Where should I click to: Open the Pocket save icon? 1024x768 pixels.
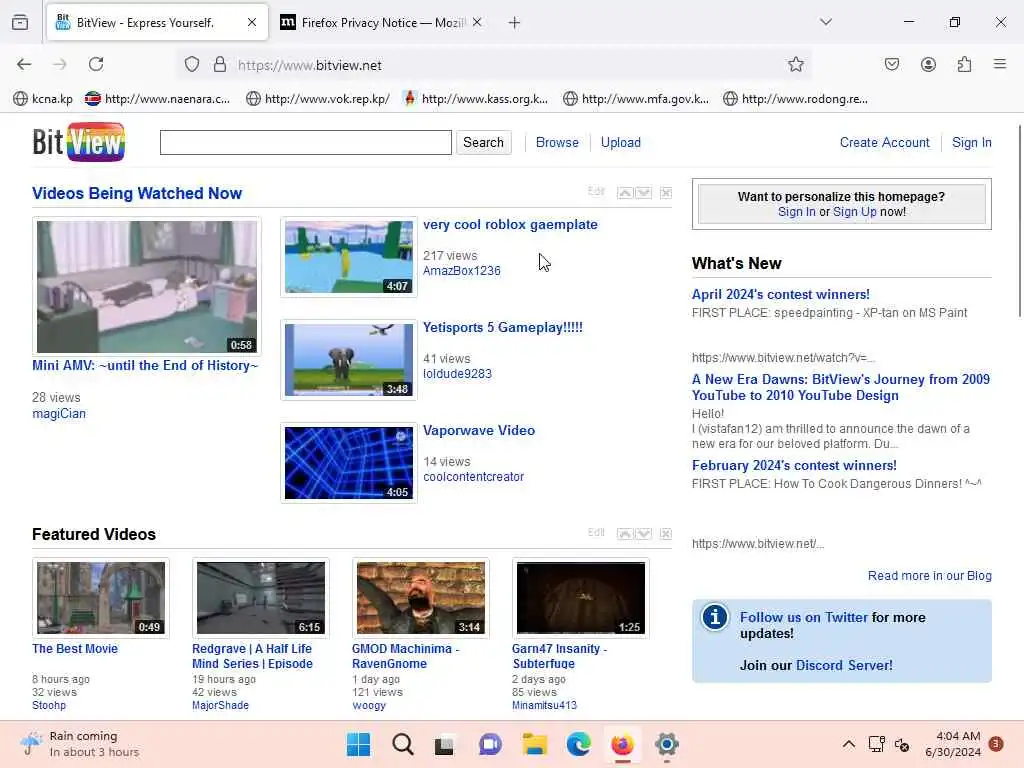coord(891,64)
